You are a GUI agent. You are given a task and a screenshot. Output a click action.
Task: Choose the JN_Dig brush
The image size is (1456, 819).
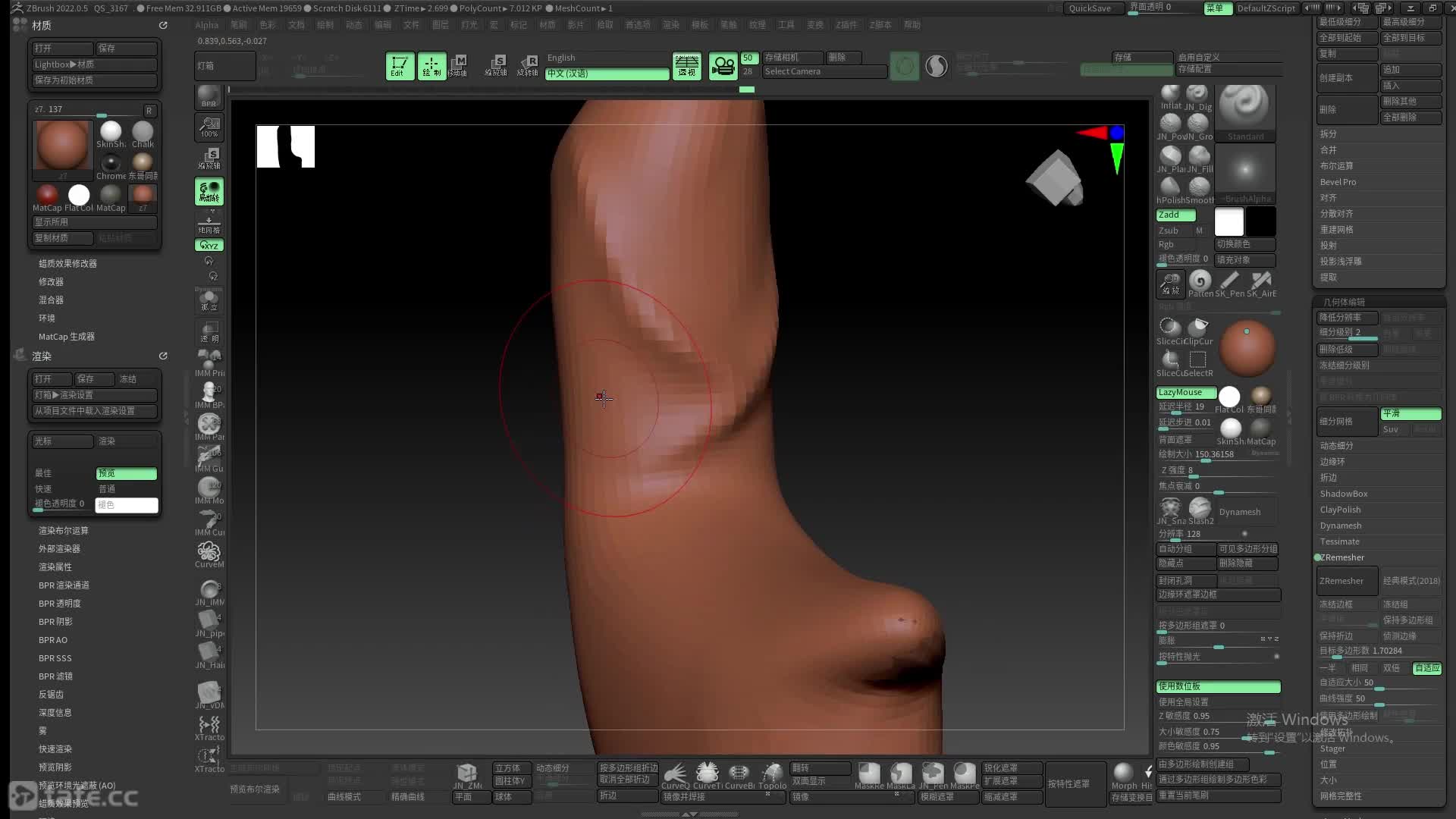(1198, 97)
